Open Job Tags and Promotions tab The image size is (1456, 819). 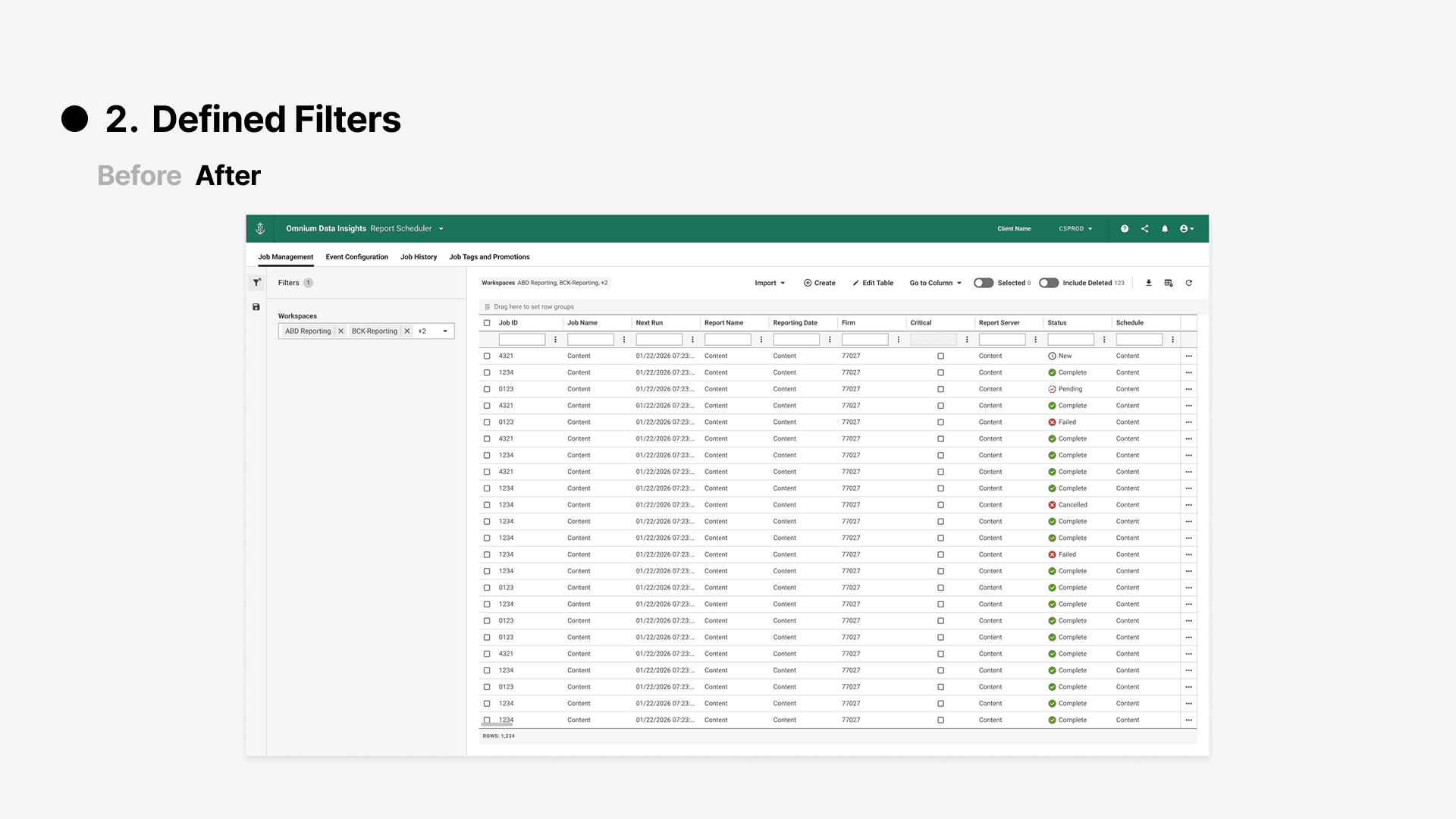coord(489,257)
